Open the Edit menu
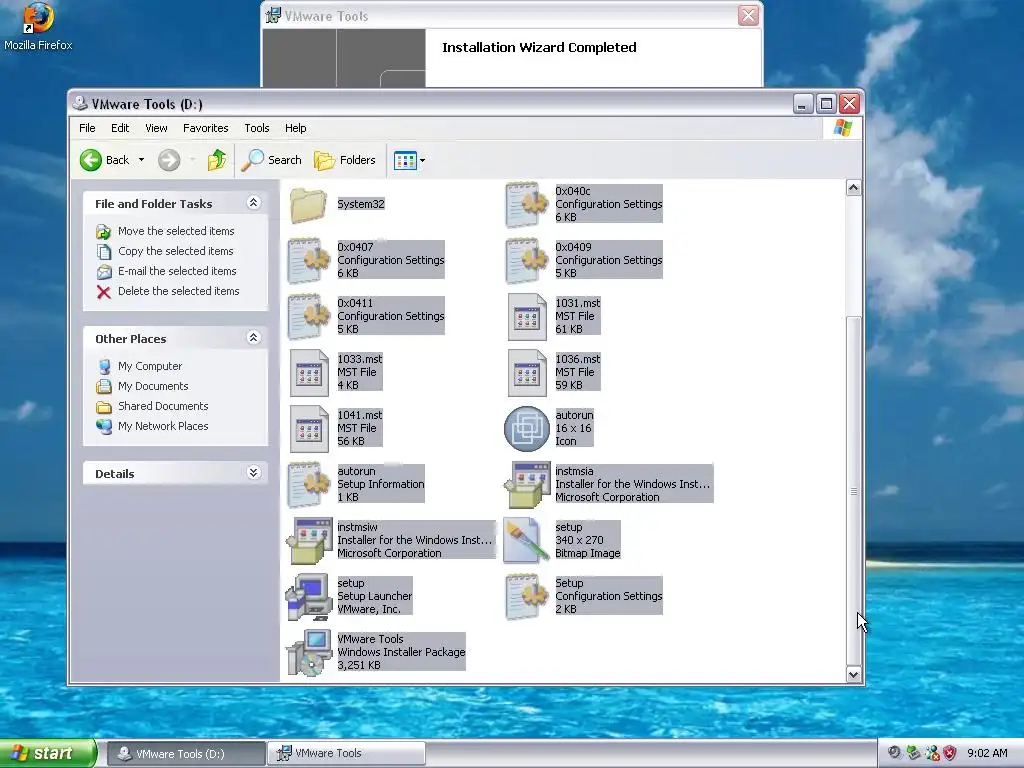Image resolution: width=1024 pixels, height=768 pixels. tap(120, 128)
